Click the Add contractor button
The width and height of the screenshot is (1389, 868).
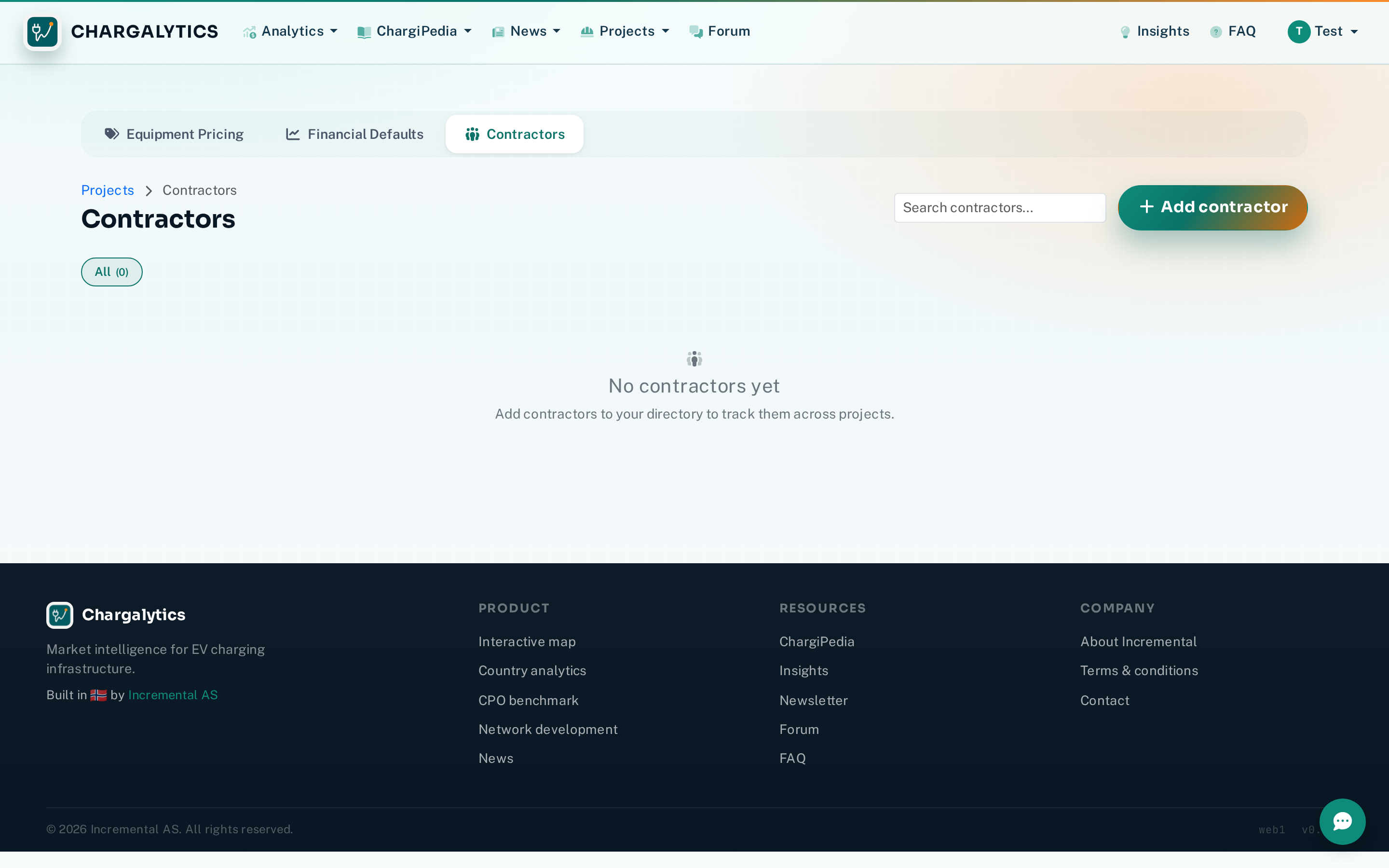pos(1212,207)
